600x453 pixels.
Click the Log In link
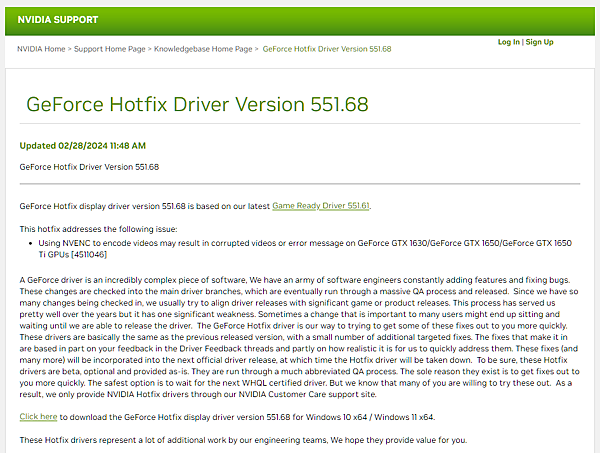509,42
